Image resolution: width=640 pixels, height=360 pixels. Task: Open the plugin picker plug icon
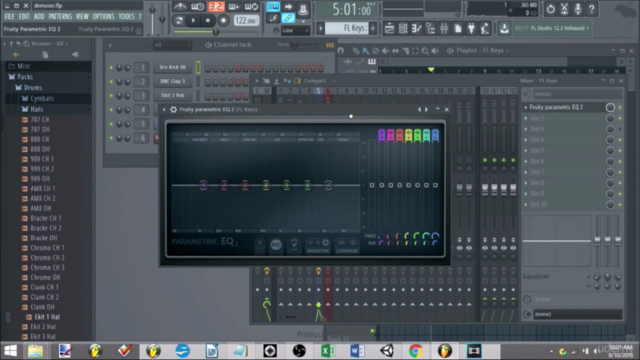tap(471, 29)
